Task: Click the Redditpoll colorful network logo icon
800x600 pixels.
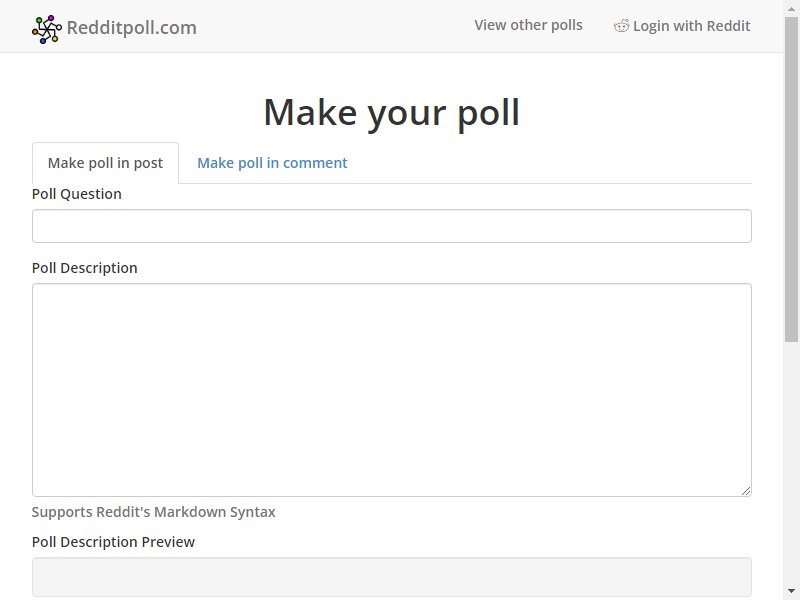Action: pyautogui.click(x=46, y=29)
